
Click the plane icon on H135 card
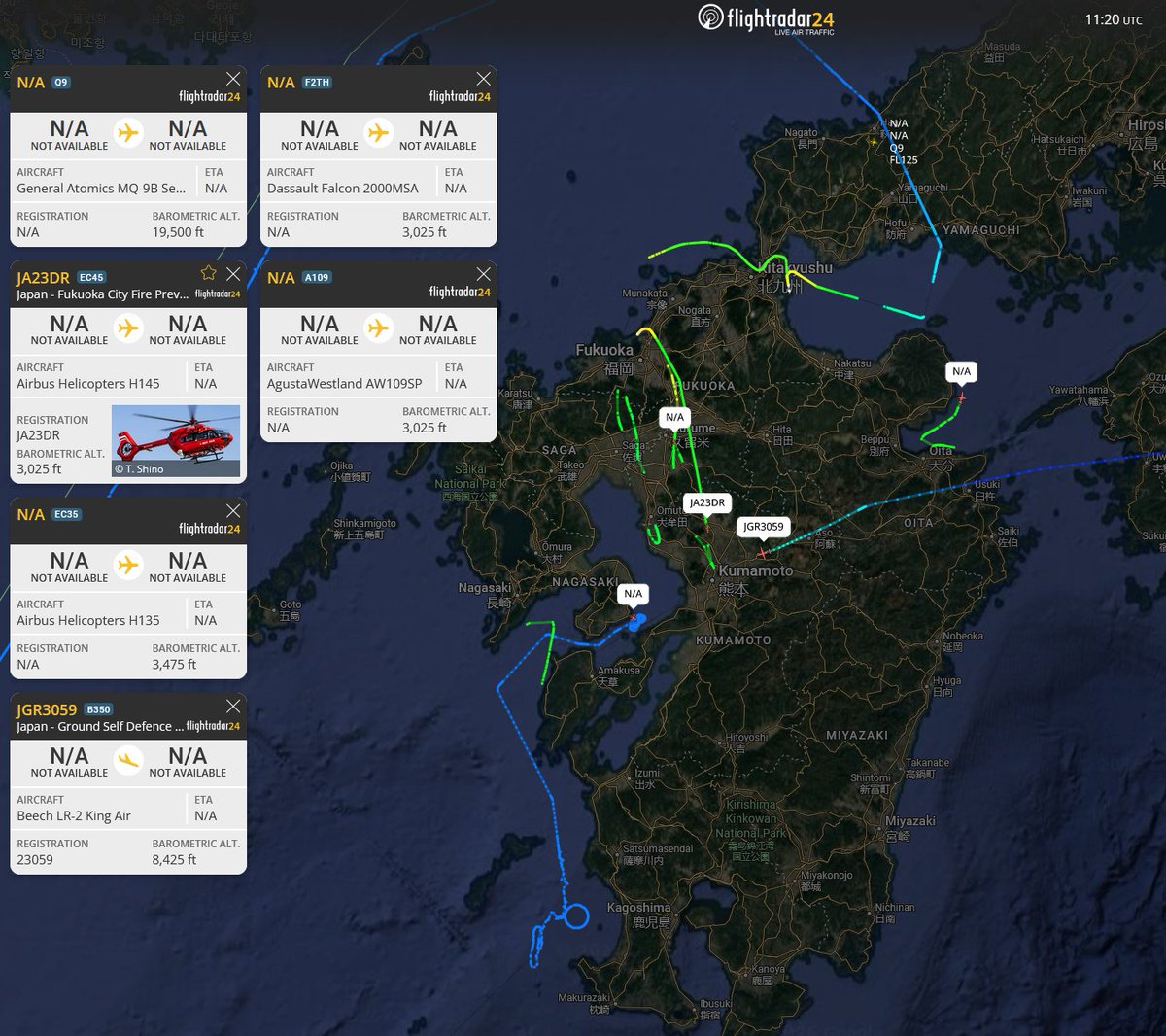point(128,565)
